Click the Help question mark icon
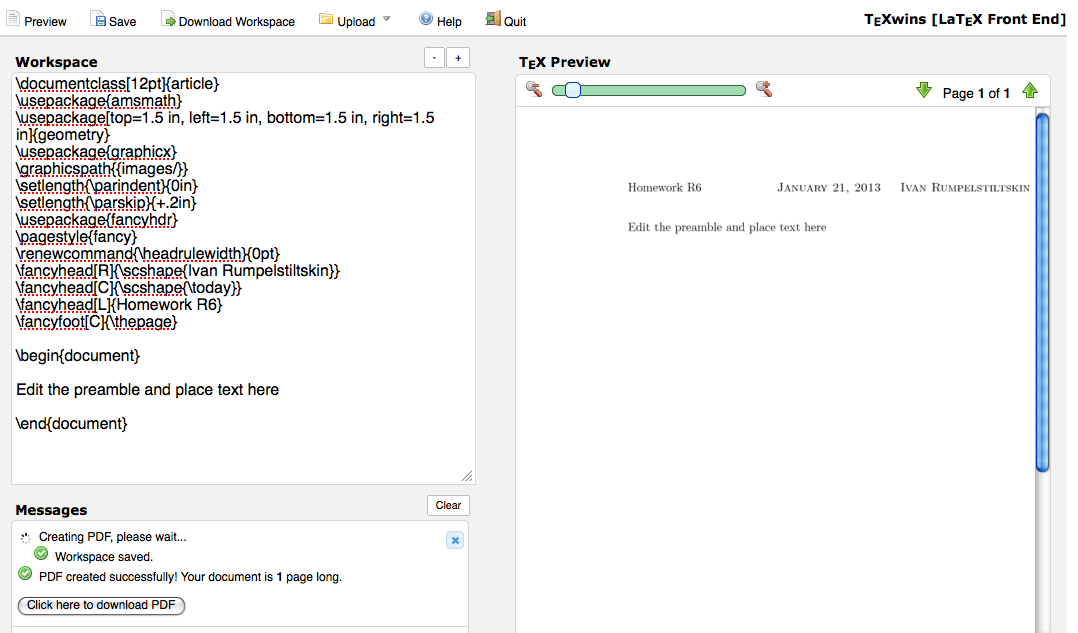Screen dimensions: 1078x633 [426, 20]
